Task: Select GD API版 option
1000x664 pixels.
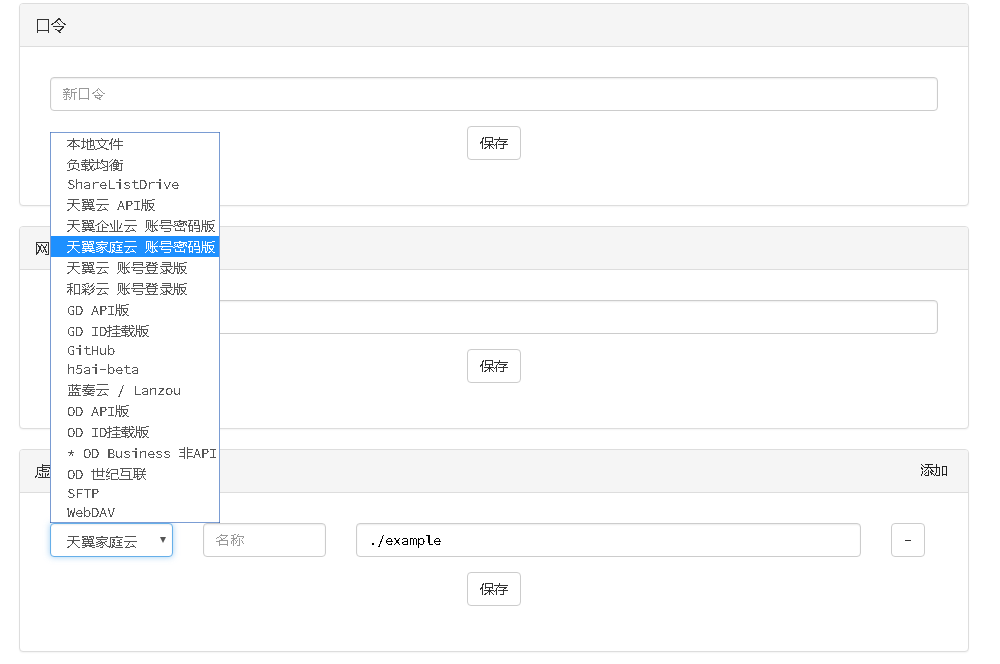Action: (x=135, y=310)
